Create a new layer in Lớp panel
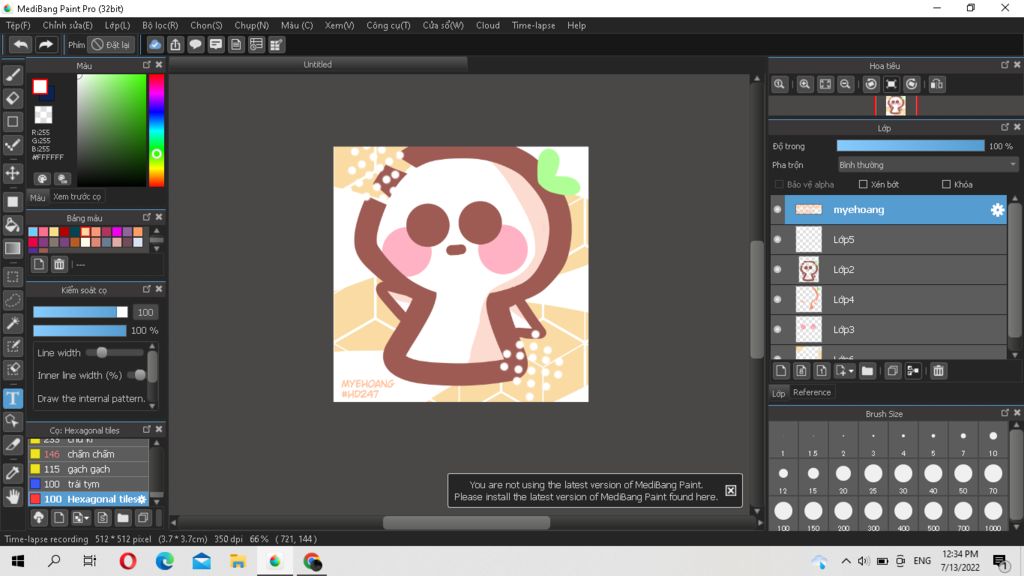 point(781,371)
